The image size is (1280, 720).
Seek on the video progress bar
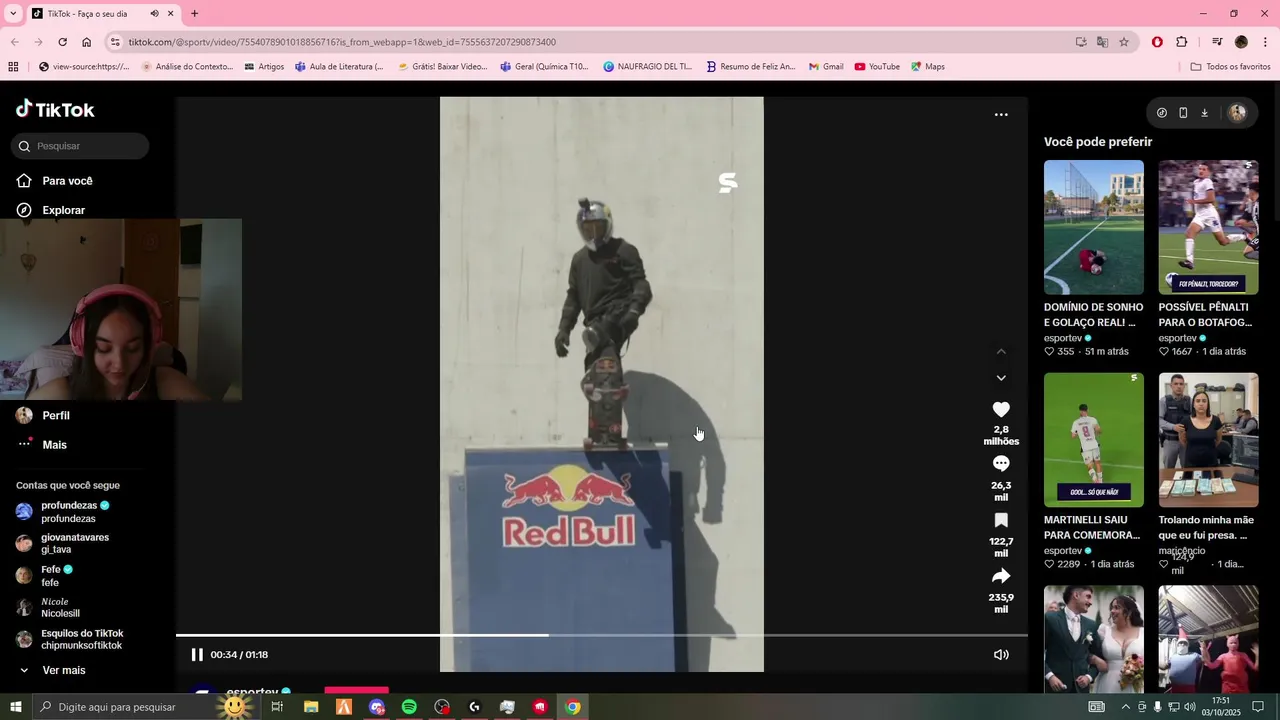[602, 635]
